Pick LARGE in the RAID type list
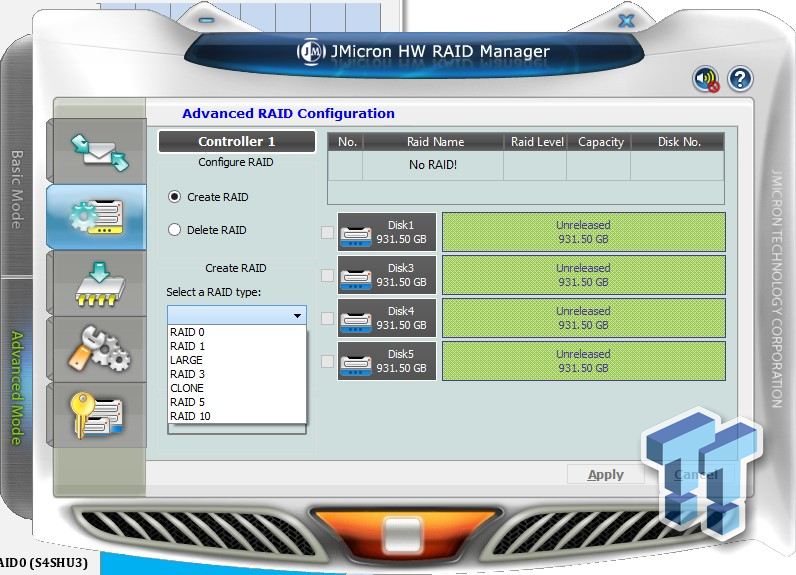 tap(186, 360)
